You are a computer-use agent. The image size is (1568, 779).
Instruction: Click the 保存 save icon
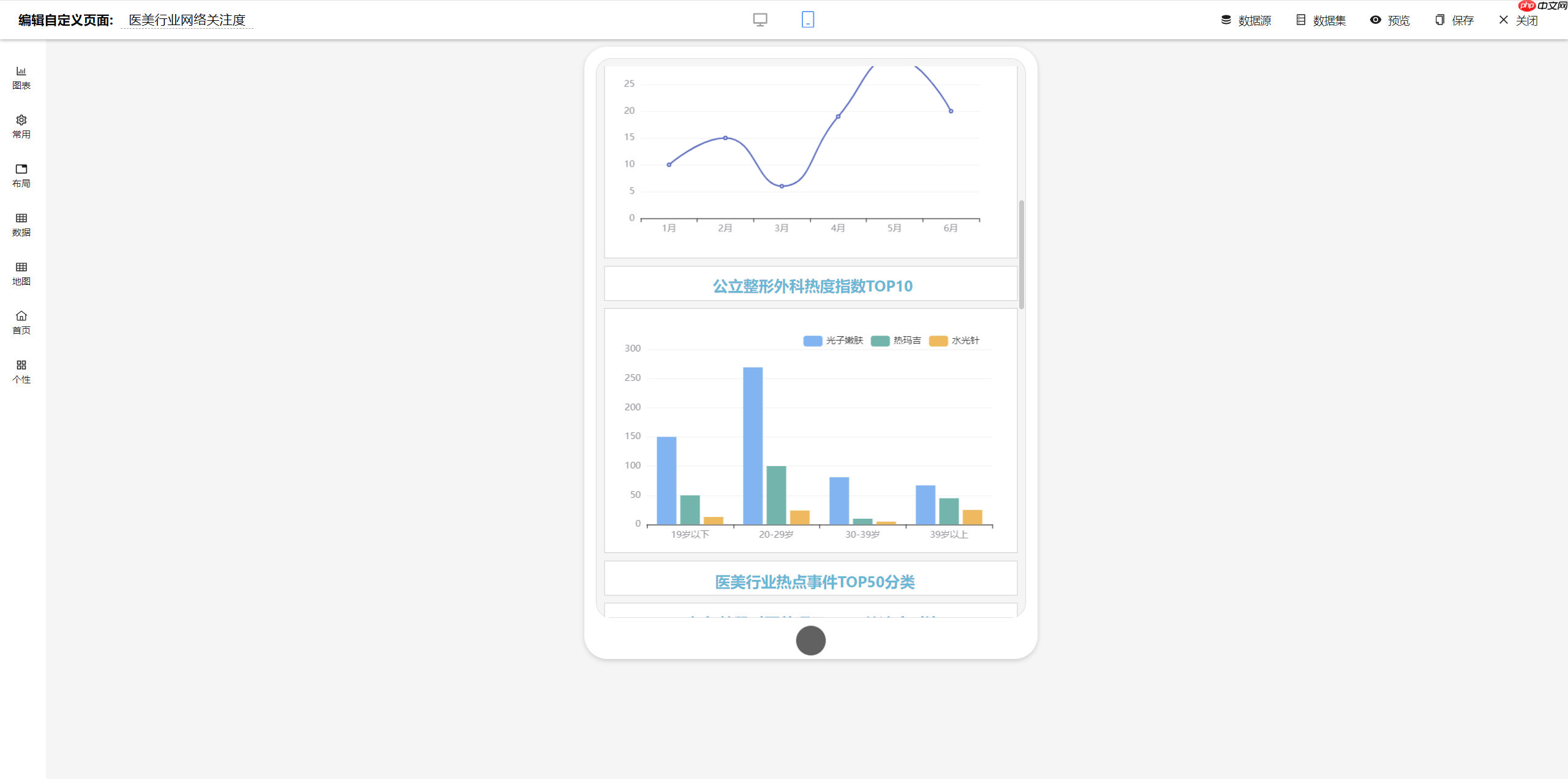pyautogui.click(x=1454, y=20)
